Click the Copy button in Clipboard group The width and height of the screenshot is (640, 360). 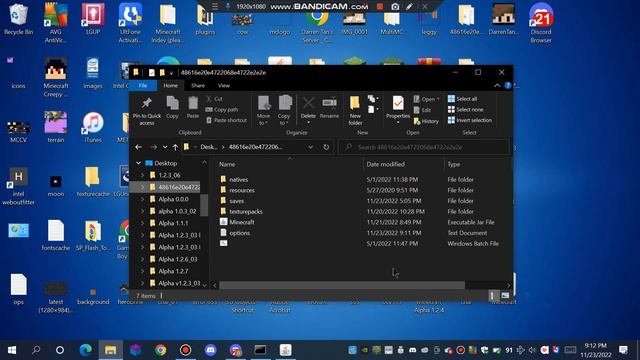(x=172, y=108)
